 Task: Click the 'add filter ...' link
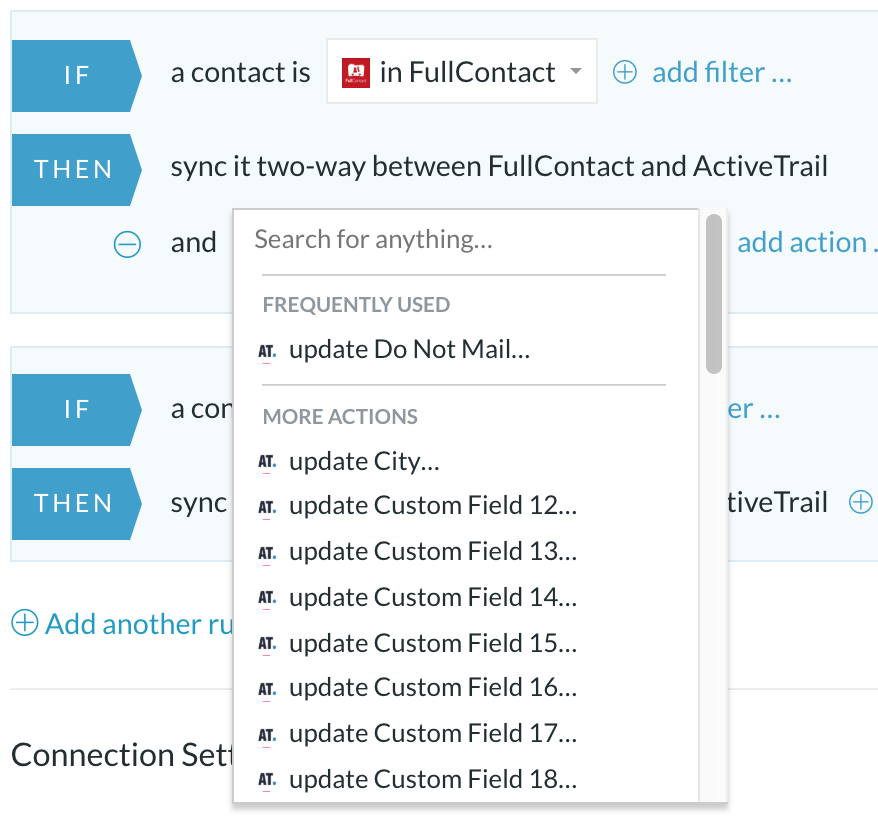[722, 73]
